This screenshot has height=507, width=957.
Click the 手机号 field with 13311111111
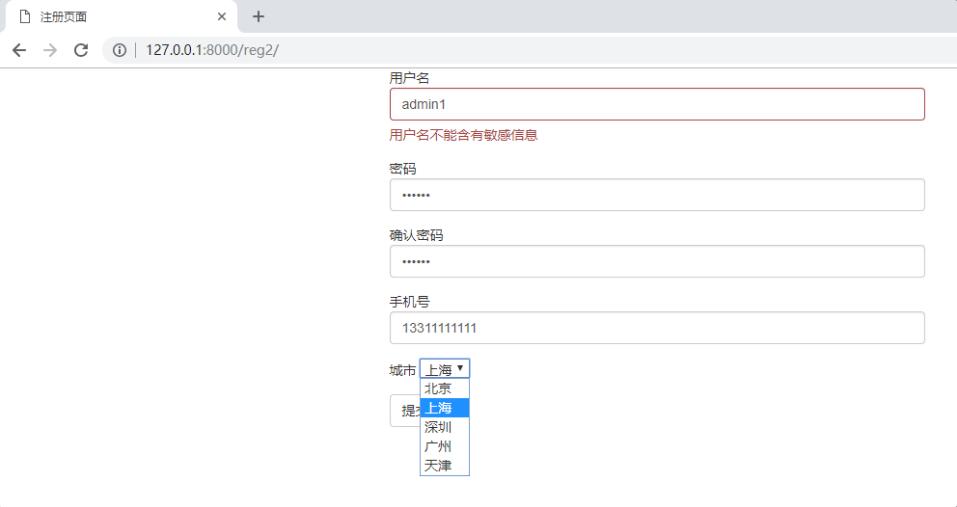coord(657,328)
